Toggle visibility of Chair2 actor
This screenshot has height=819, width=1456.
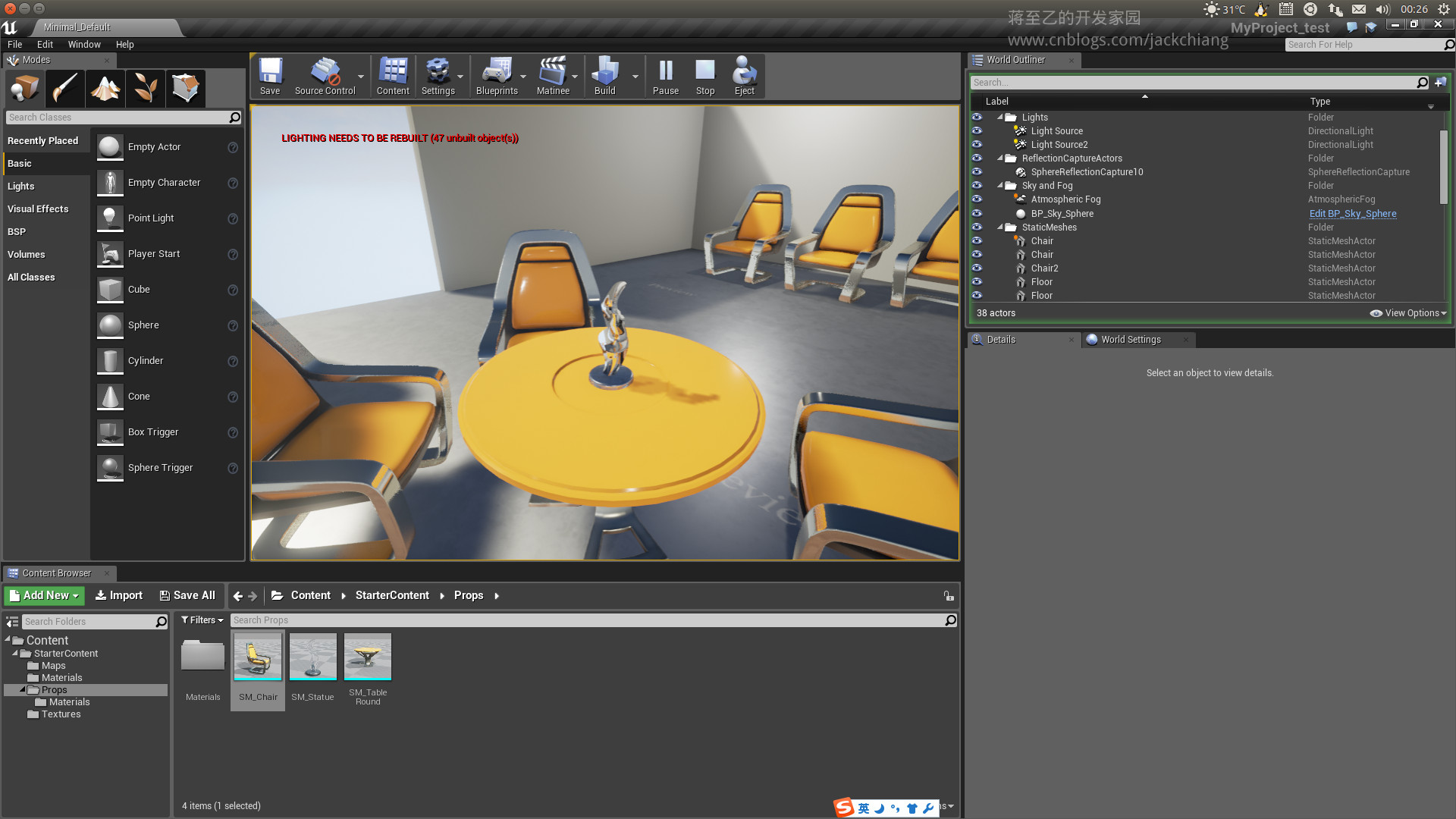tap(977, 268)
